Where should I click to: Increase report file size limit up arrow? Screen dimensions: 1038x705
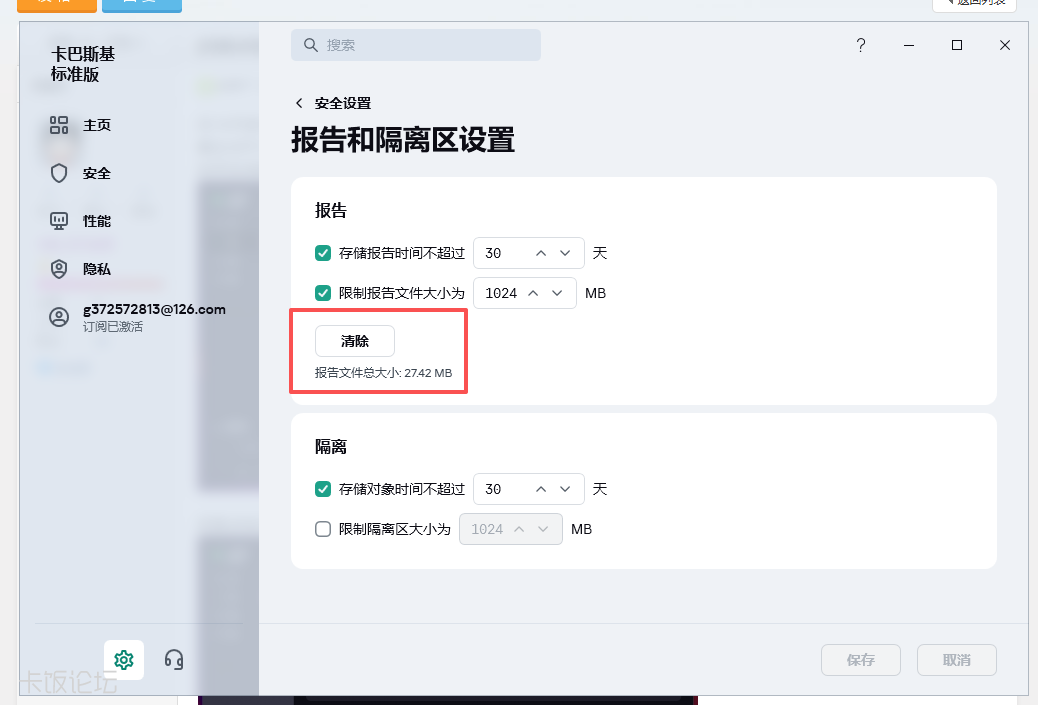[x=533, y=293]
